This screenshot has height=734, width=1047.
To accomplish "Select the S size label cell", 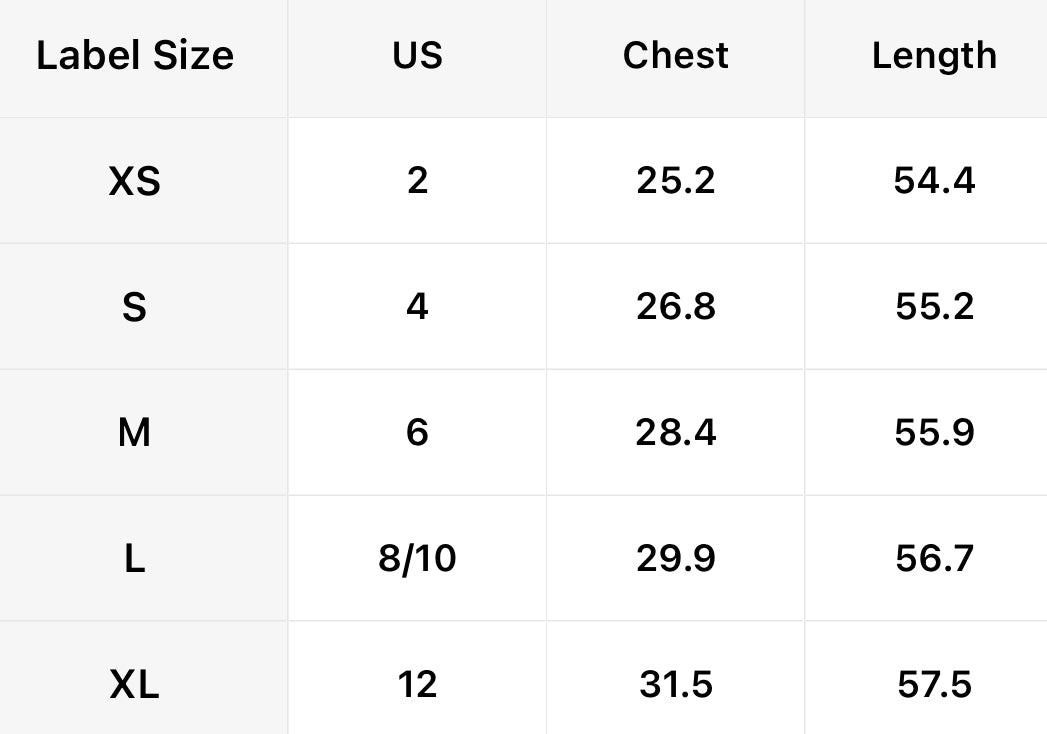I will coord(135,307).
